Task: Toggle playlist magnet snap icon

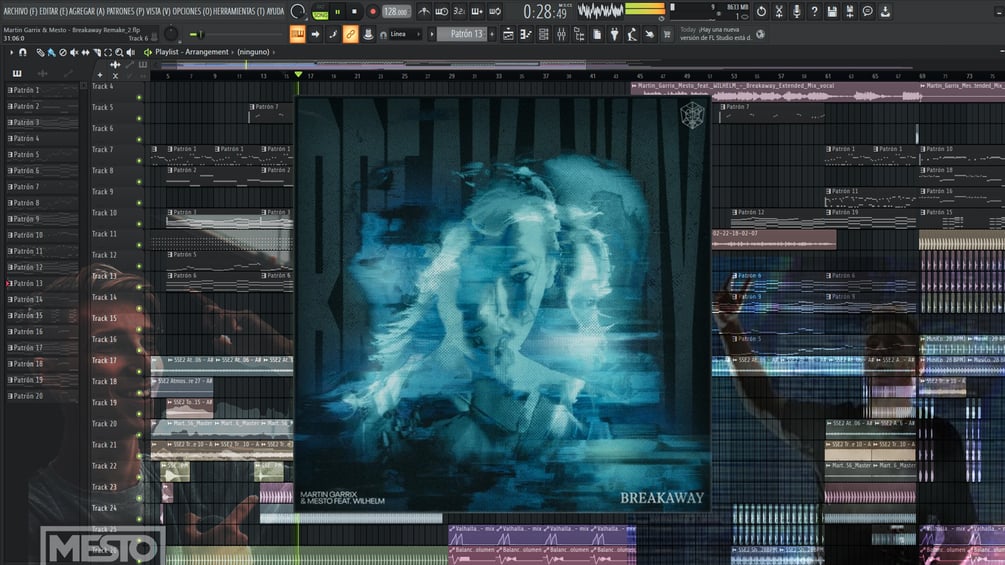Action: 22,52
